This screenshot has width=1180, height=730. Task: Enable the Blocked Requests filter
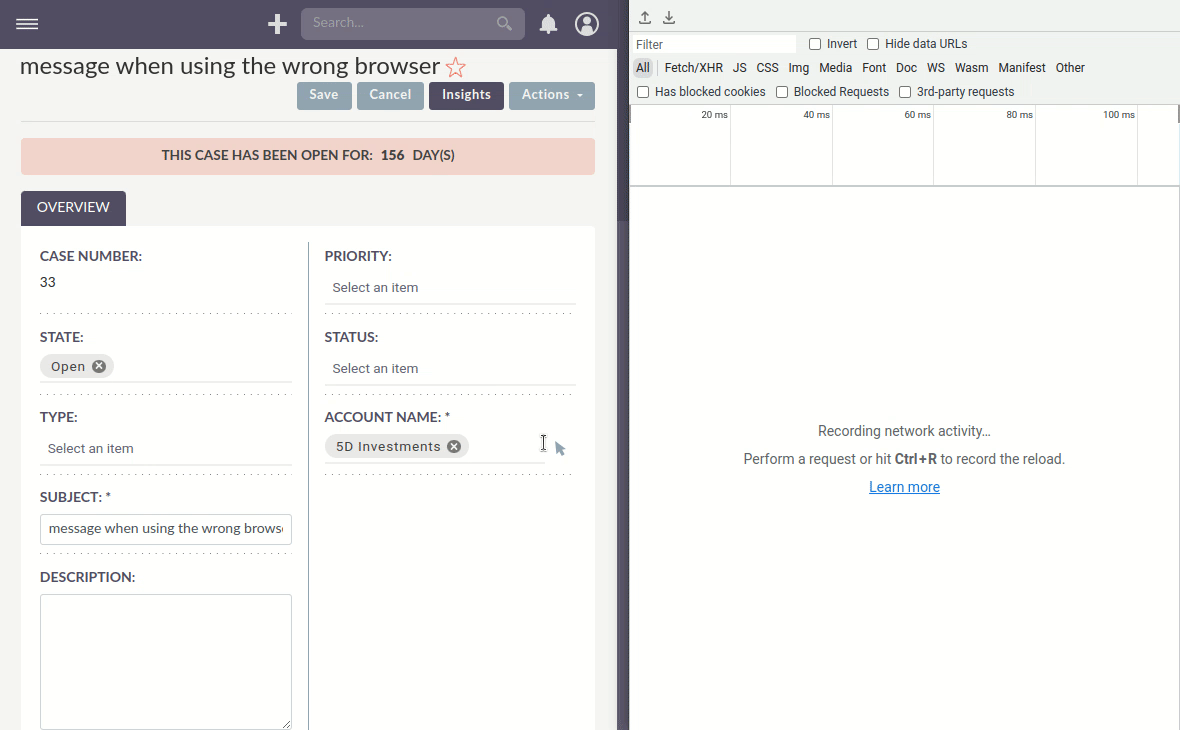(x=781, y=91)
